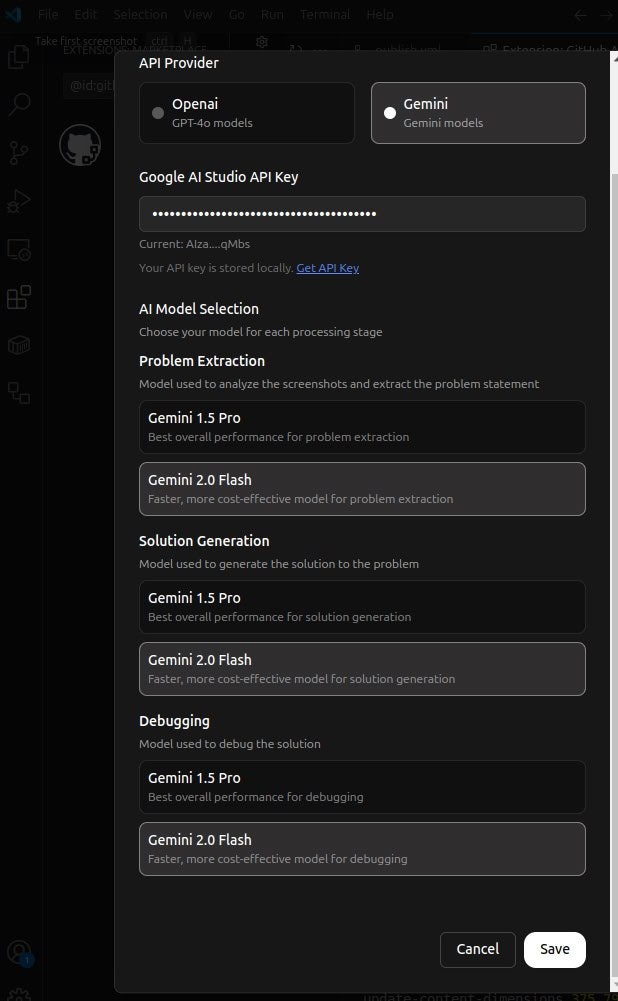Click the Cancel button
Image resolution: width=618 pixels, height=1001 pixels.
pyautogui.click(x=478, y=949)
